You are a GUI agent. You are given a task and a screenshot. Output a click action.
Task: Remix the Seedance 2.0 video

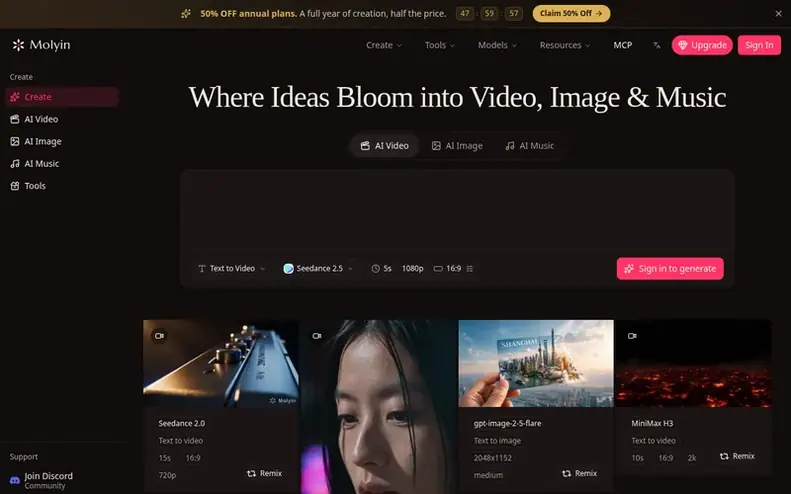(x=264, y=473)
